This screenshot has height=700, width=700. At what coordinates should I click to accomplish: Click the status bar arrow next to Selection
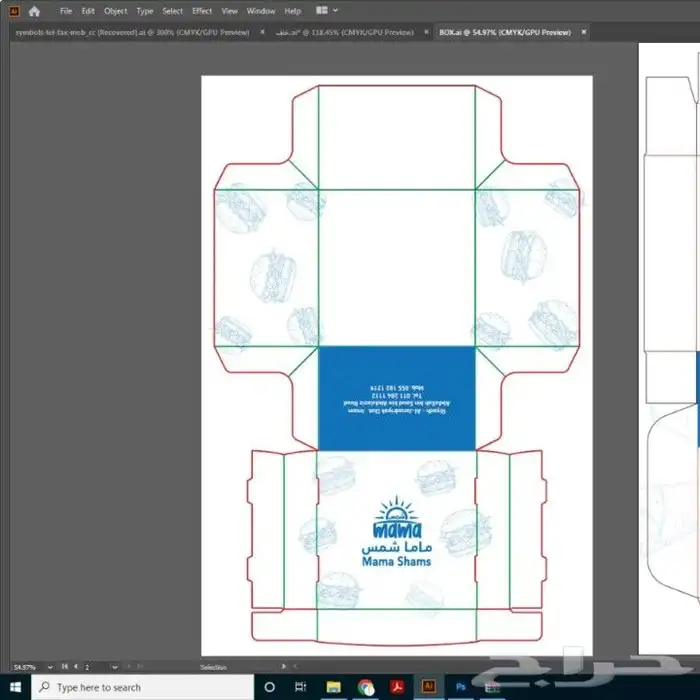tap(283, 666)
